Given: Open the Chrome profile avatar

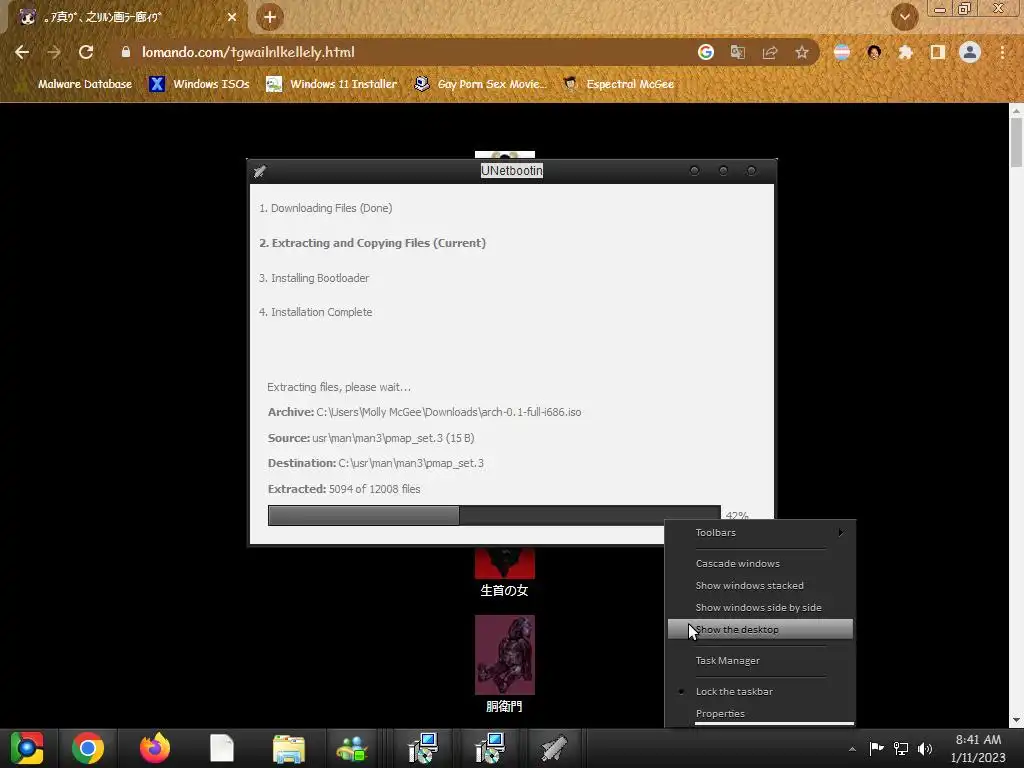Looking at the screenshot, I should point(970,52).
